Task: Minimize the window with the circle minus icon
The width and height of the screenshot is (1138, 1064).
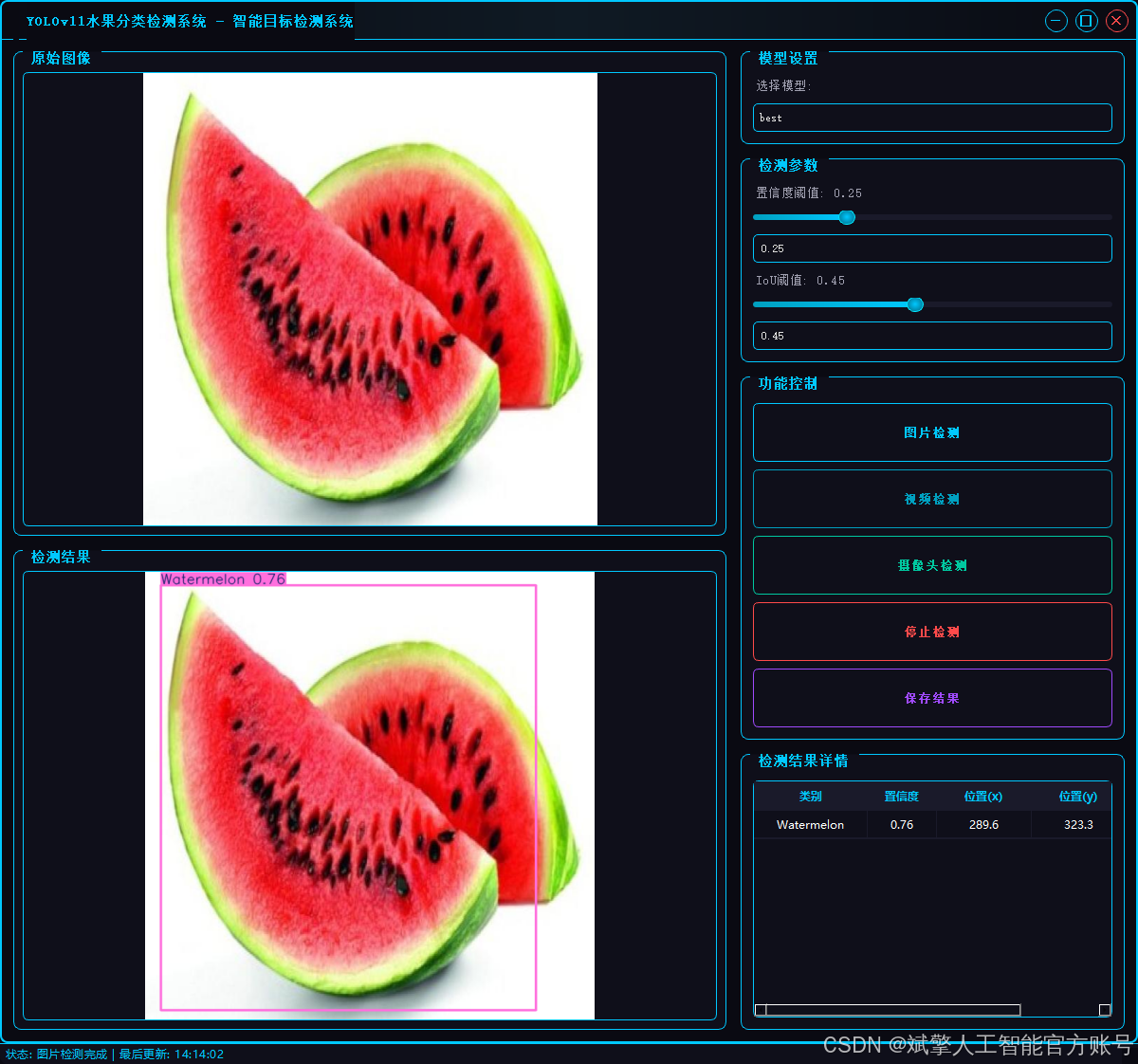Action: point(1056,21)
